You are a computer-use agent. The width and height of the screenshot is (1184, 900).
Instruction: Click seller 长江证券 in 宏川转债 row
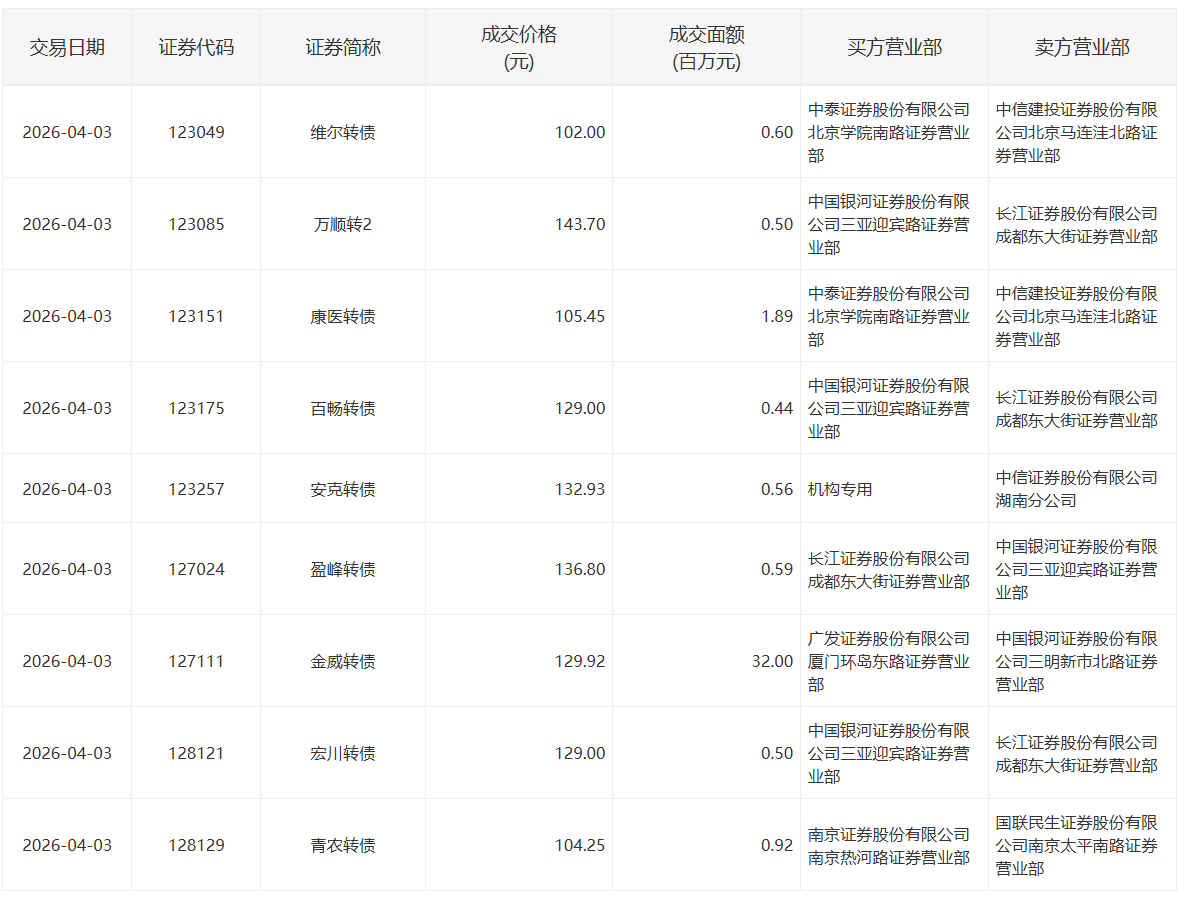click(x=1076, y=754)
